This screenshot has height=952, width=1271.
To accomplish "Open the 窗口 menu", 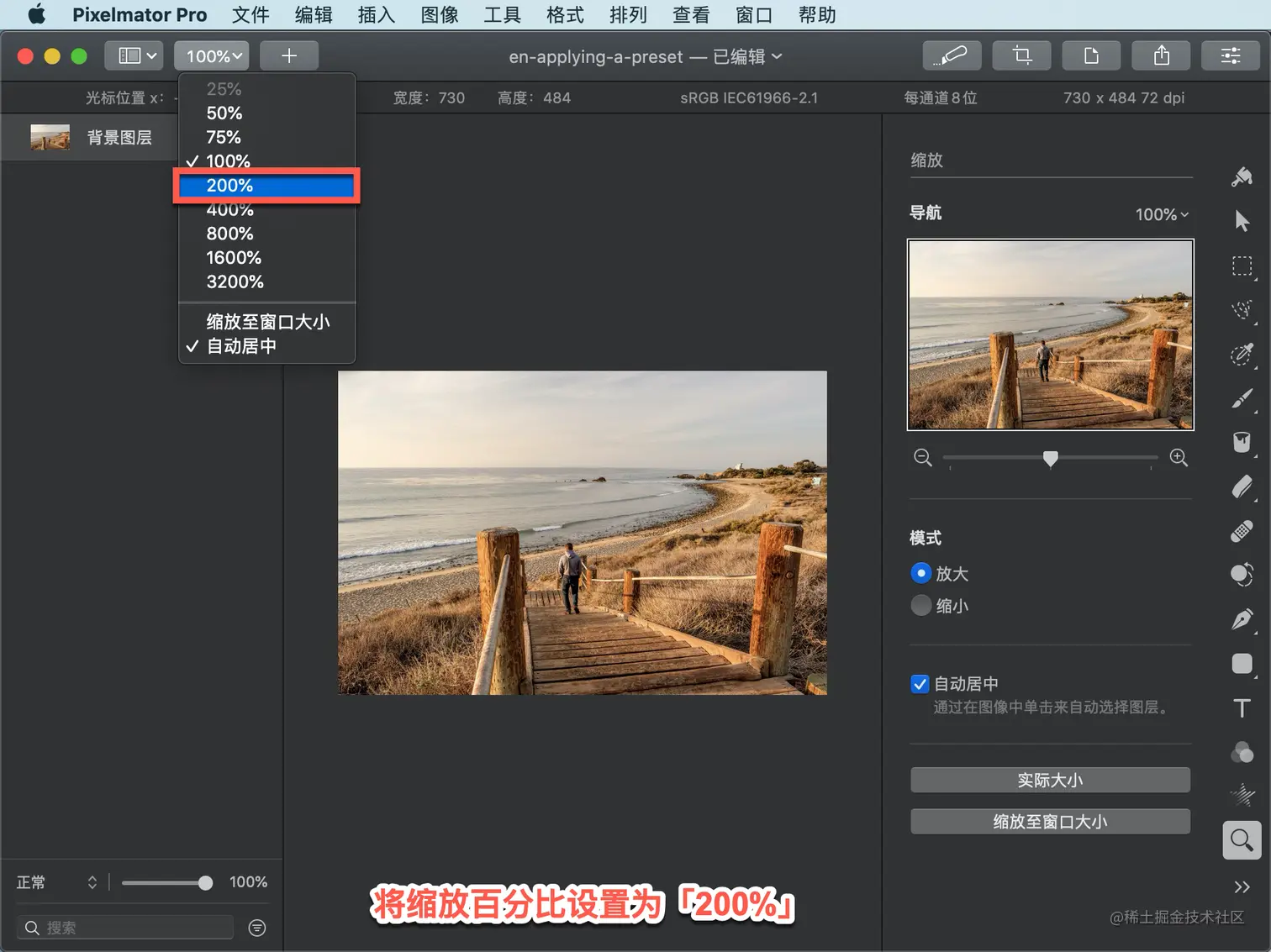I will pos(754,14).
